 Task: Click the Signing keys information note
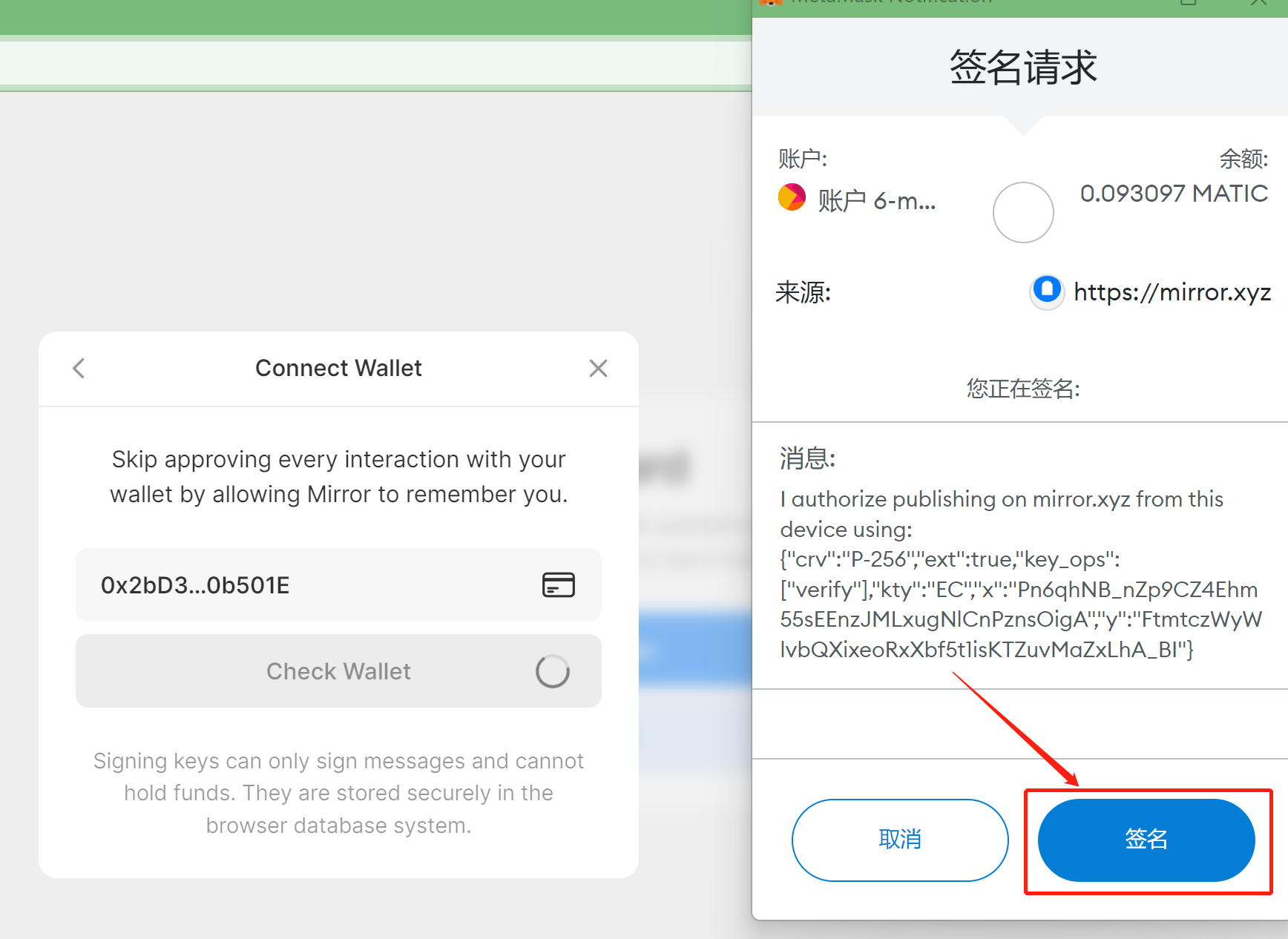pyautogui.click(x=338, y=793)
